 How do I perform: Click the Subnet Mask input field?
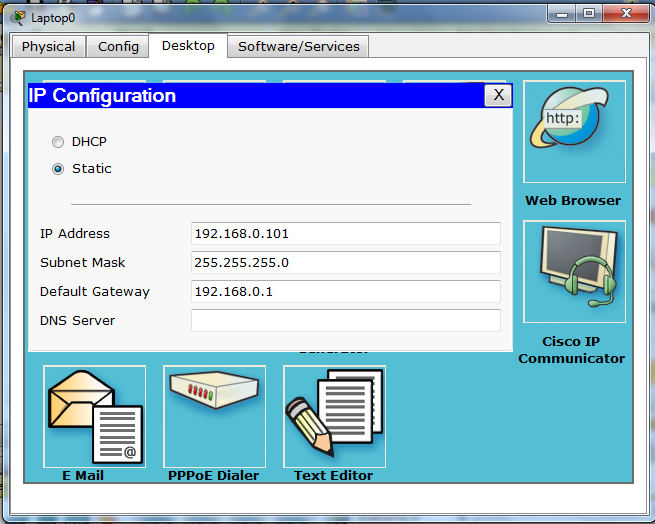[x=345, y=263]
